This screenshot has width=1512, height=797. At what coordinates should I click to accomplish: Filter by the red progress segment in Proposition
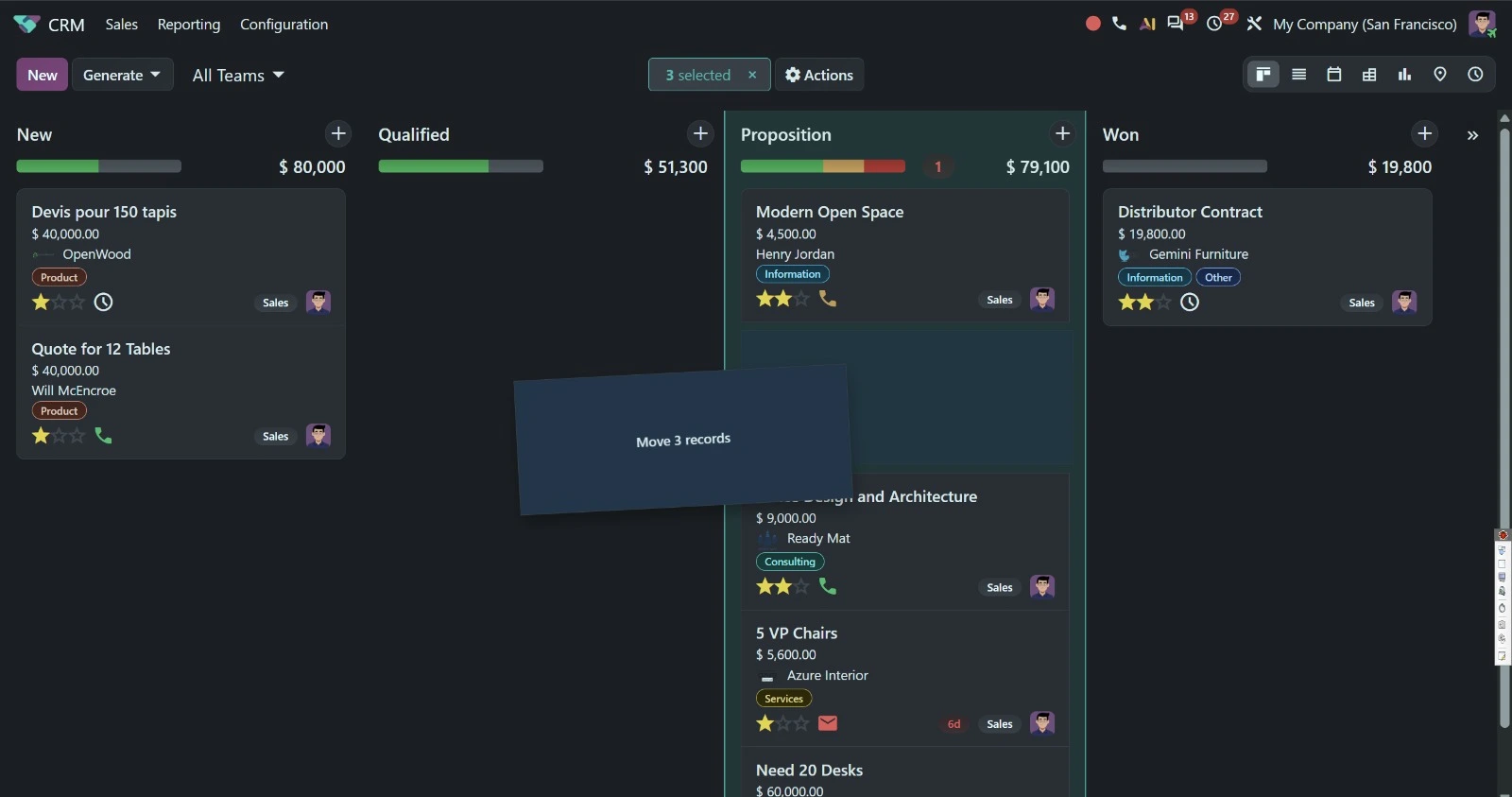tap(885, 166)
